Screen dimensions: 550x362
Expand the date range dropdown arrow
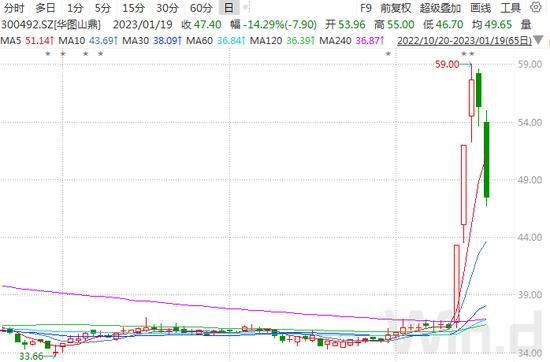pos(538,40)
